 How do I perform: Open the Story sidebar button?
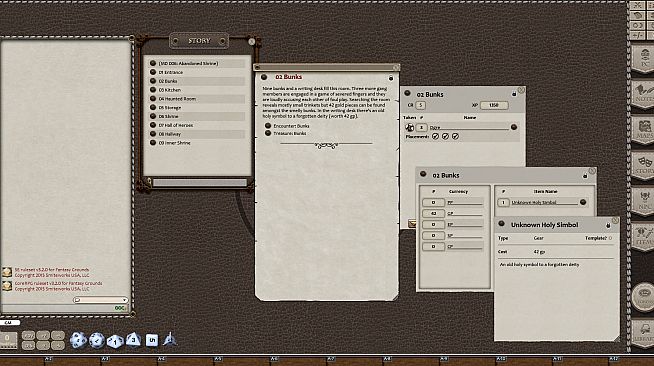[644, 165]
